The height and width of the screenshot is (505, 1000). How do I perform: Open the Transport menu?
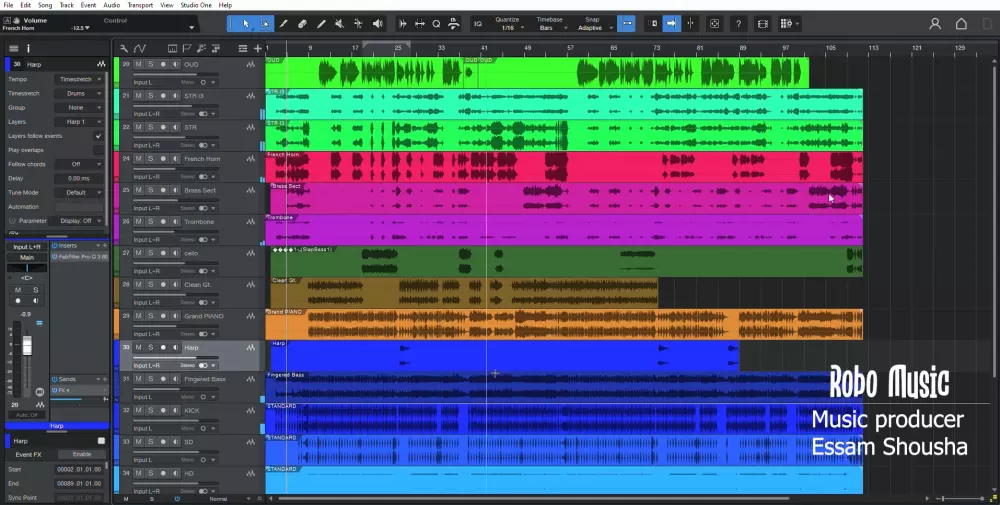pyautogui.click(x=140, y=4)
